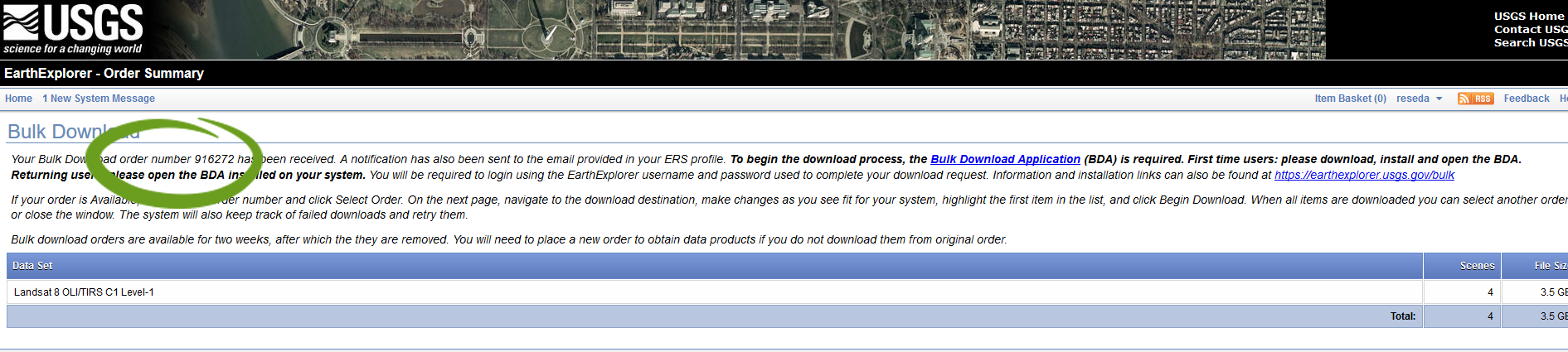Click the File Size column header

tap(1549, 266)
